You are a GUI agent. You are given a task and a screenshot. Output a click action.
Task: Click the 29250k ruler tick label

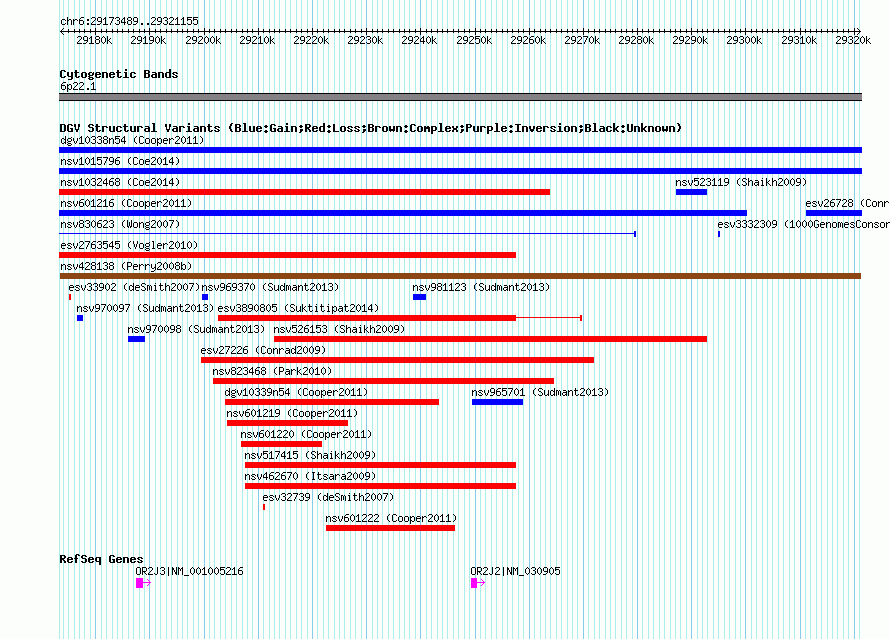[x=474, y=40]
